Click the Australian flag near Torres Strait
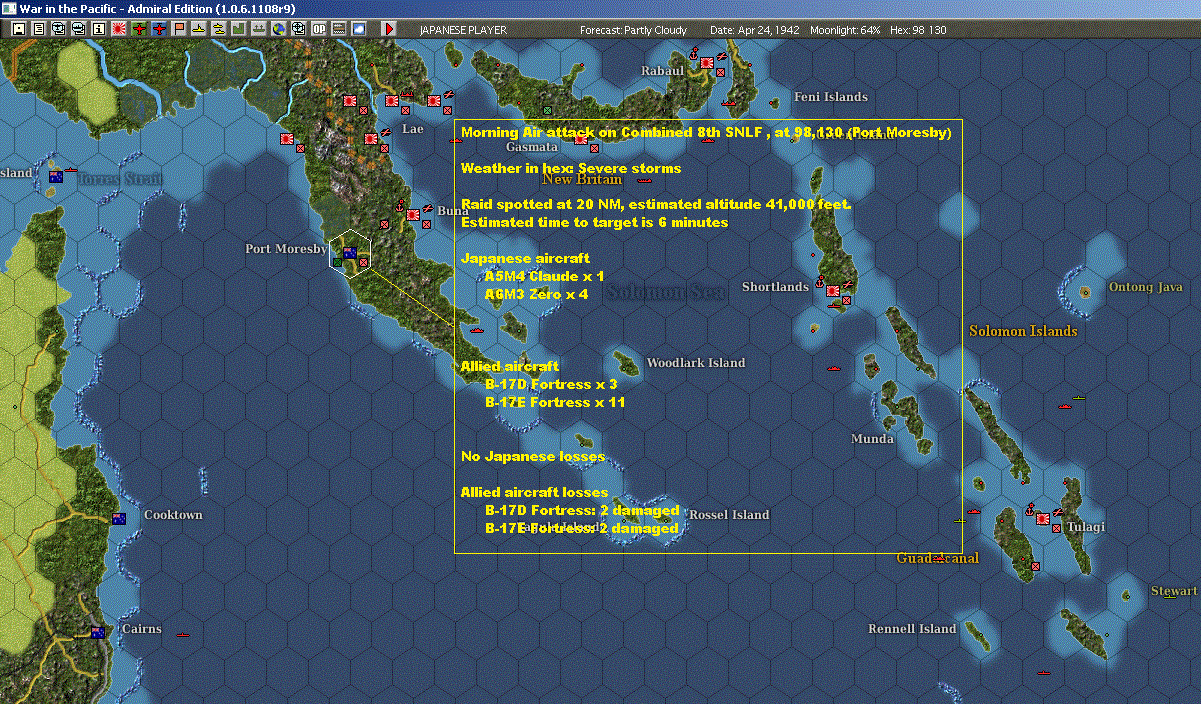 click(56, 176)
